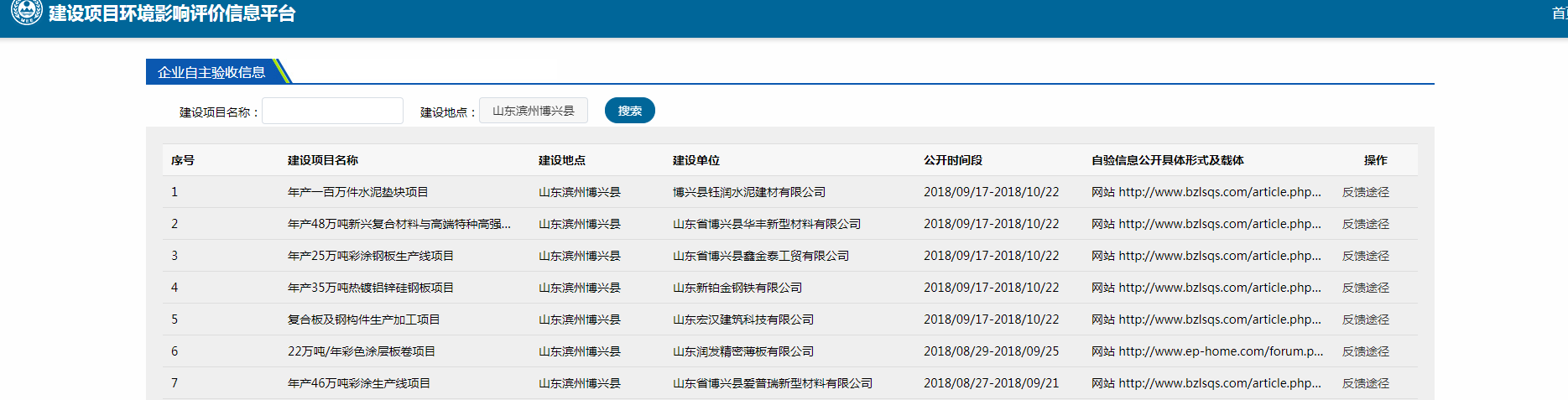This screenshot has width=1568, height=400.
Task: Click date range 2018/08/29-2018/09/25
Action: 992,351
